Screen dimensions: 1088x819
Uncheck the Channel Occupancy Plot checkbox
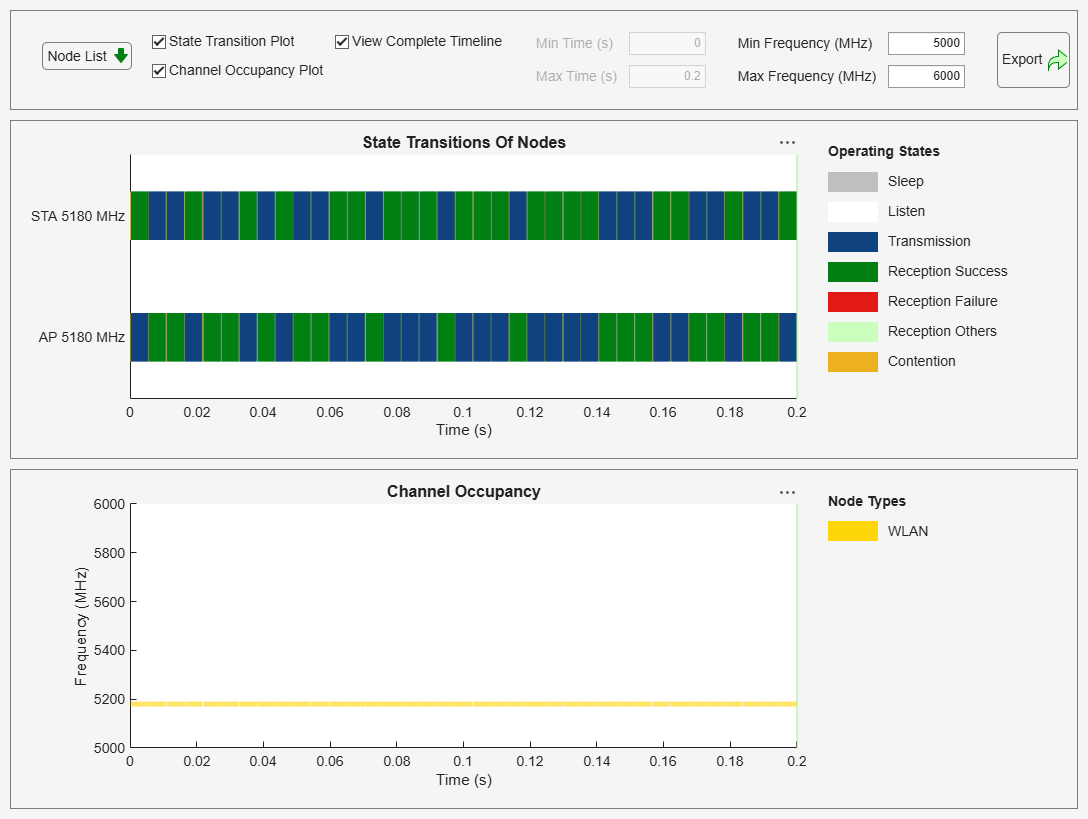tap(157, 71)
